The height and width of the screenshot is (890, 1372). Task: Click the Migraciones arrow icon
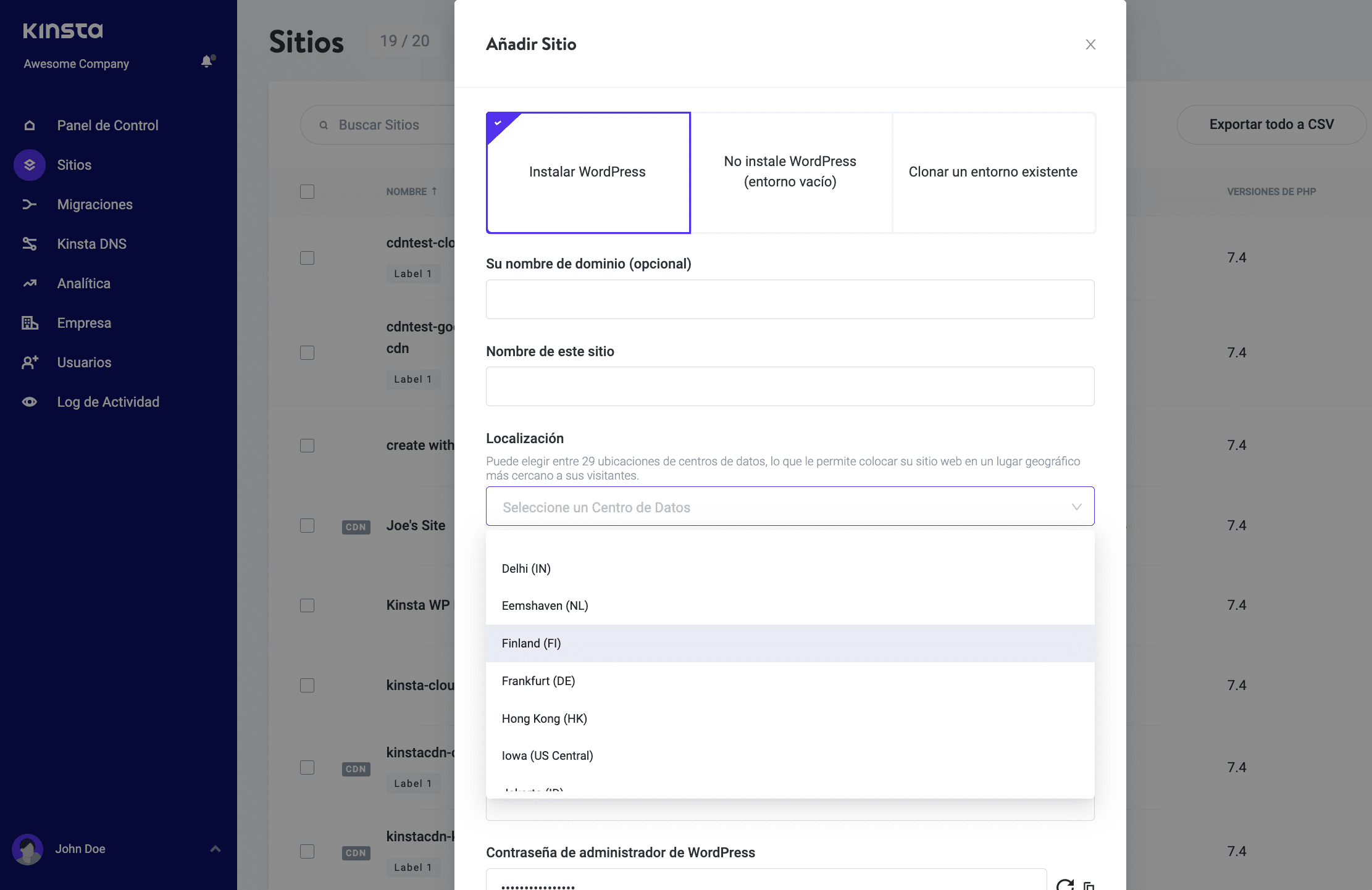click(x=30, y=204)
